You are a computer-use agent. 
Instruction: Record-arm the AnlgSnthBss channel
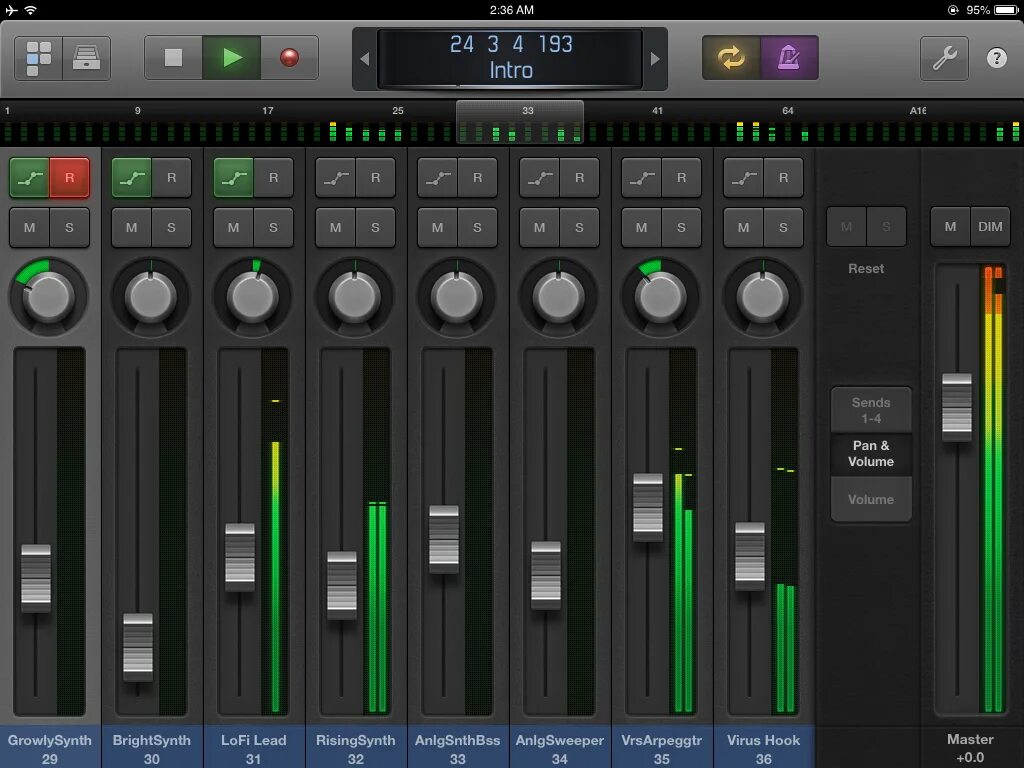[x=477, y=178]
